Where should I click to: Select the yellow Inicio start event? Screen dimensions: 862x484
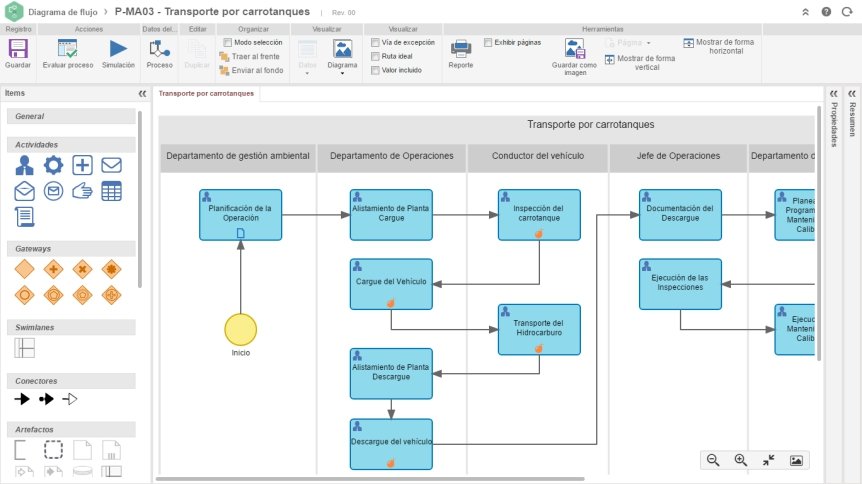coord(240,329)
